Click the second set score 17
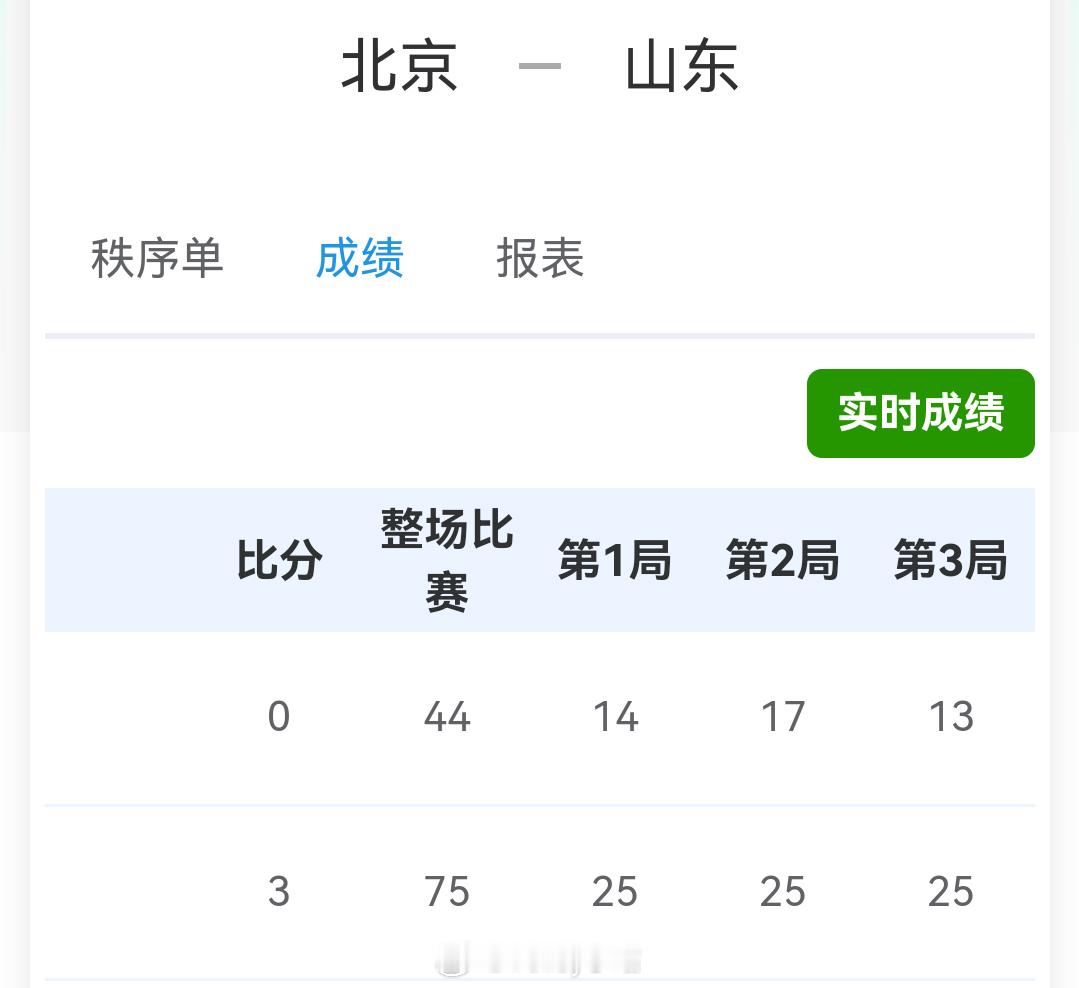Viewport: 1079px width, 988px height. coord(782,716)
